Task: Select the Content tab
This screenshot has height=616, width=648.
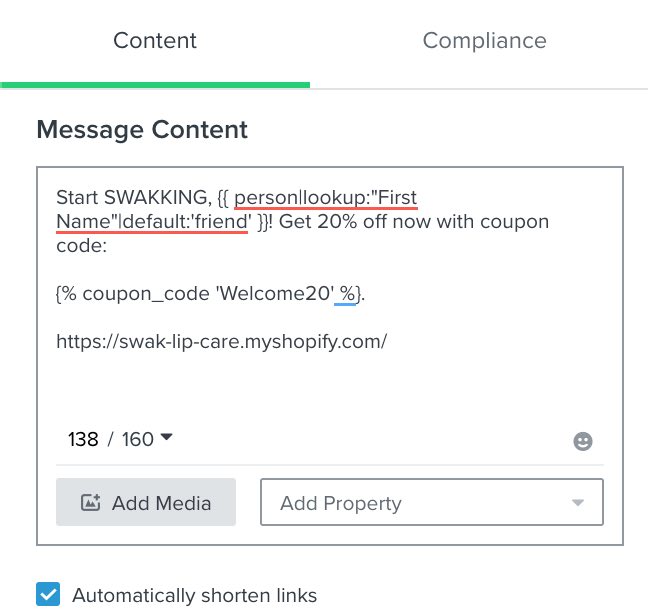Action: click(155, 41)
